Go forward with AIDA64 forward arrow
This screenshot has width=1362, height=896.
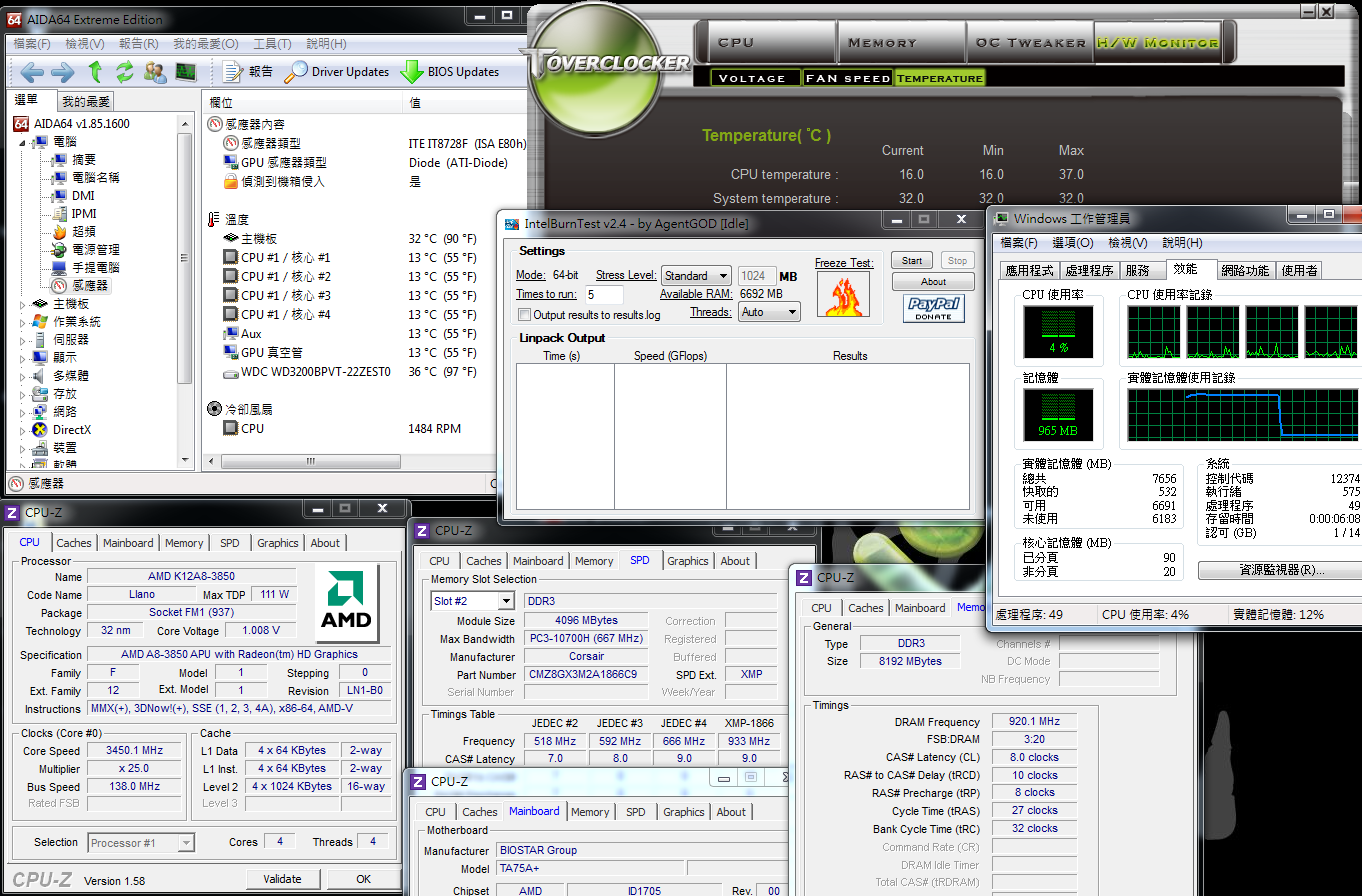click(x=63, y=72)
